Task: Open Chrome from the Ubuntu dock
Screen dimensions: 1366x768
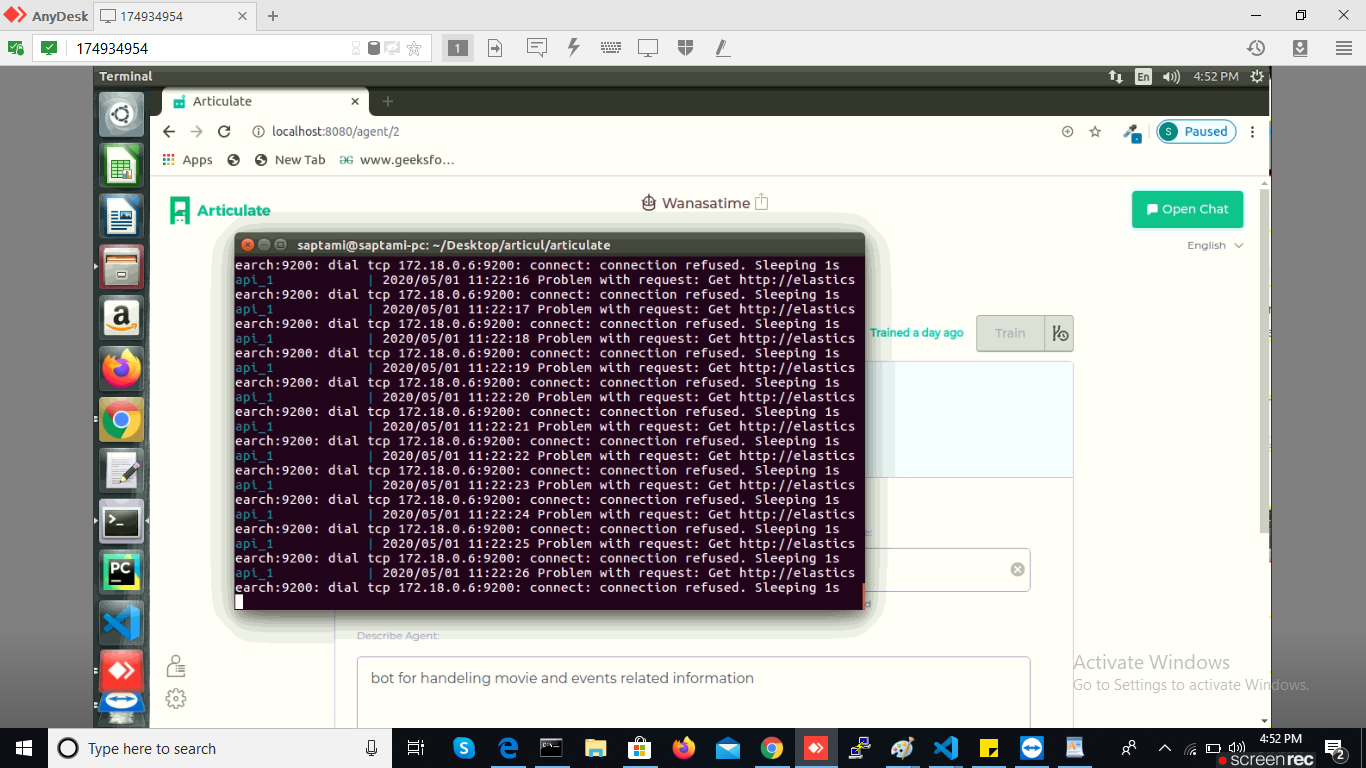Action: (x=121, y=421)
